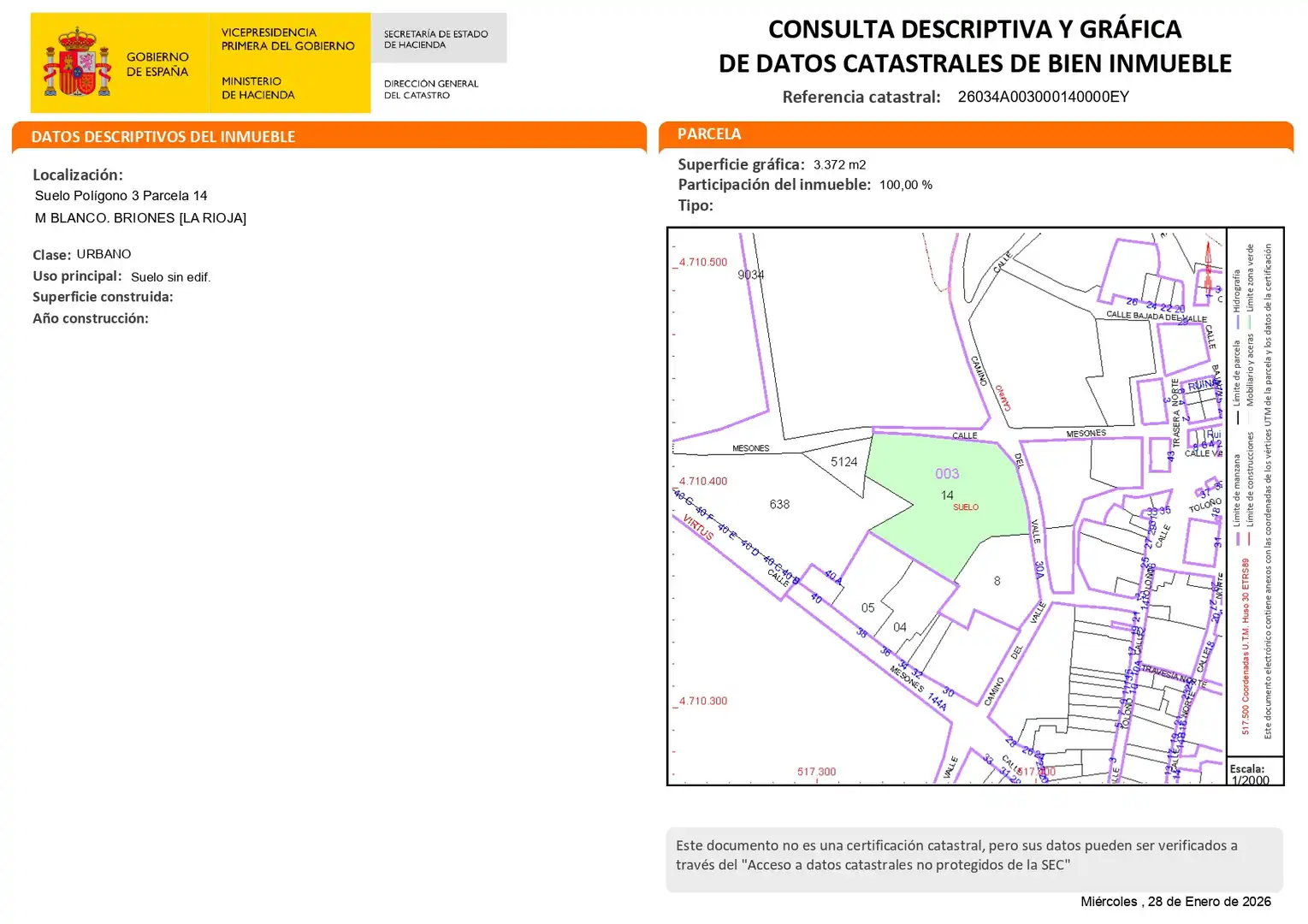This screenshot has width=1308, height=924.
Task: Click the "Hidrografía" legend entry
Action: pyautogui.click(x=1236, y=299)
